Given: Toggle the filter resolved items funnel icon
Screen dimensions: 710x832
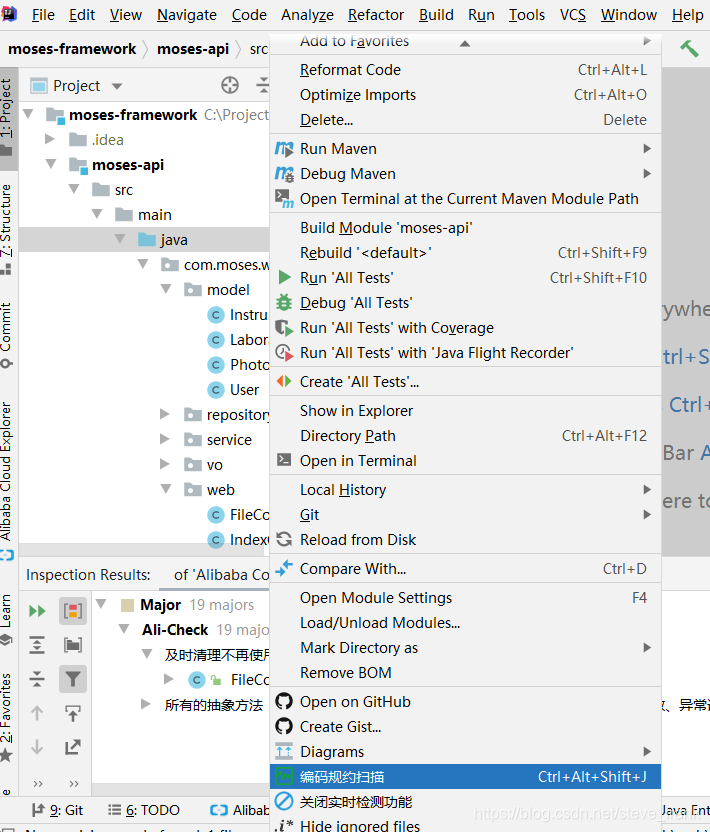Looking at the screenshot, I should coord(73,679).
